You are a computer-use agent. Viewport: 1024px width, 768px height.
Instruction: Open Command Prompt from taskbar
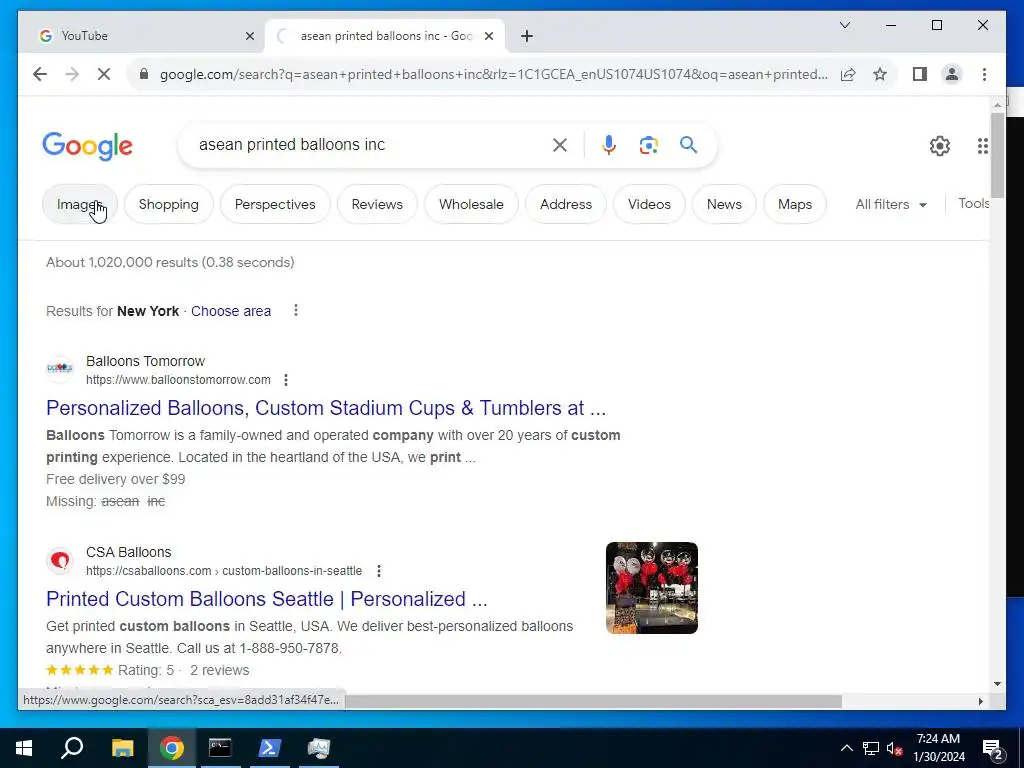(x=220, y=748)
